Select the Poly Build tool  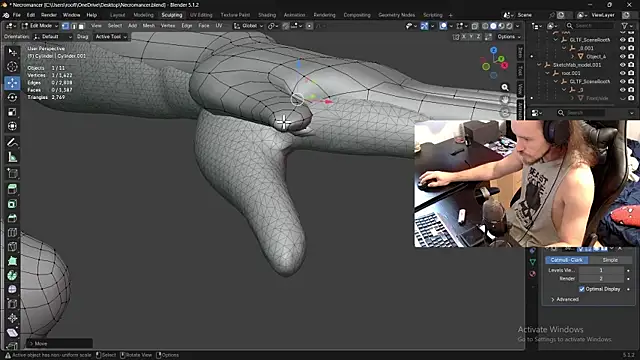coord(12,261)
